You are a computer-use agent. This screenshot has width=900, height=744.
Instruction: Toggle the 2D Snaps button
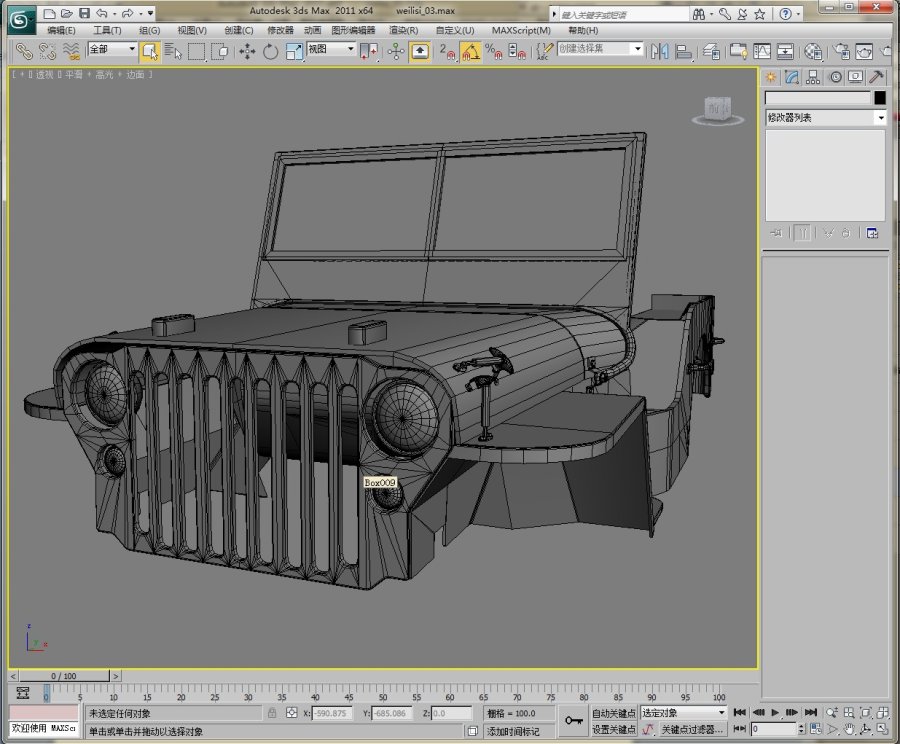click(447, 52)
